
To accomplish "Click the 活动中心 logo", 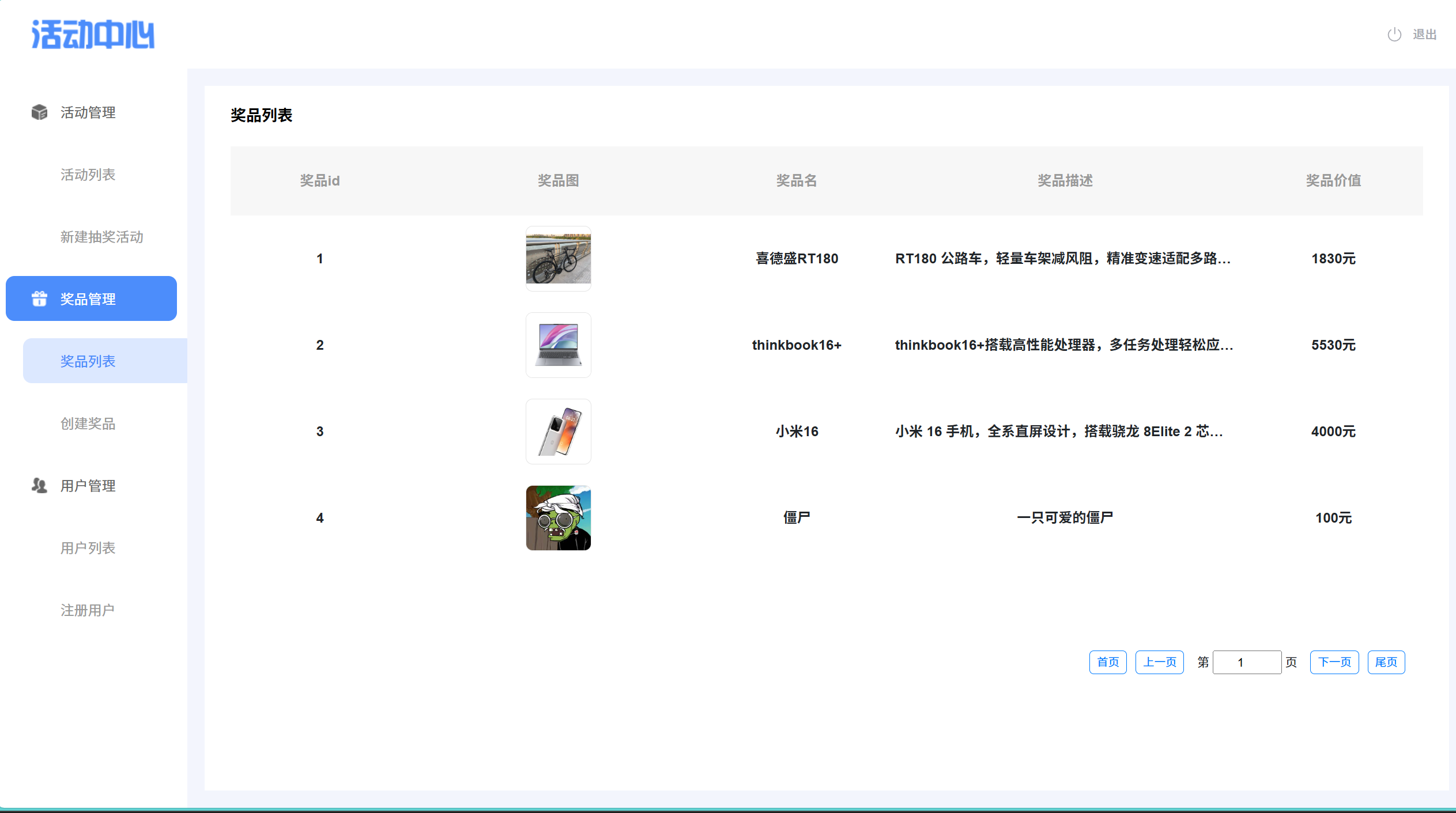I will coord(93,35).
